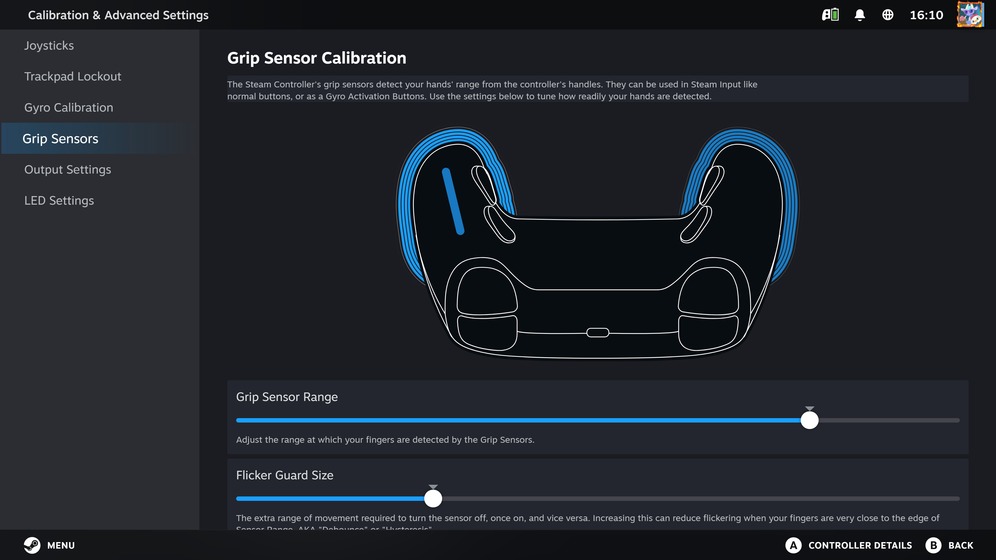Viewport: 996px width, 560px height.
Task: Open the user profile avatar
Action: [x=970, y=15]
